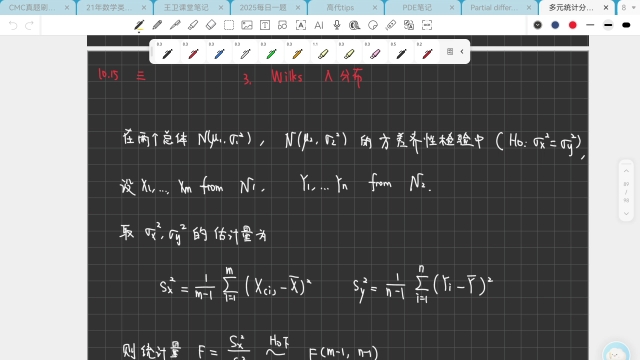This screenshot has width=640, height=360.
Task: Choose the blue color swatch
Action: pos(555,25)
